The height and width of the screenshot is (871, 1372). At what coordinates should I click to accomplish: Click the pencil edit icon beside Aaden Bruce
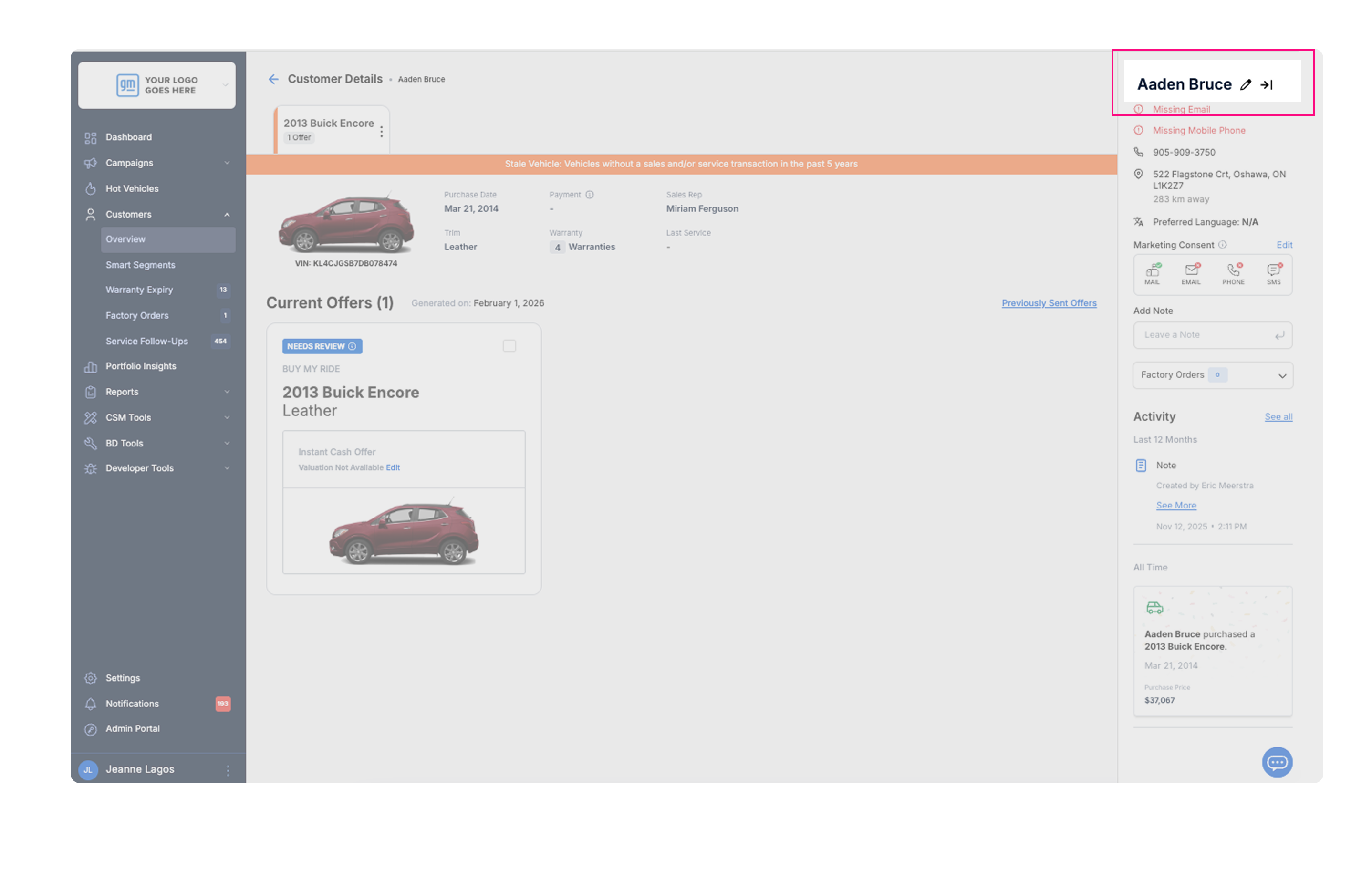click(1246, 85)
